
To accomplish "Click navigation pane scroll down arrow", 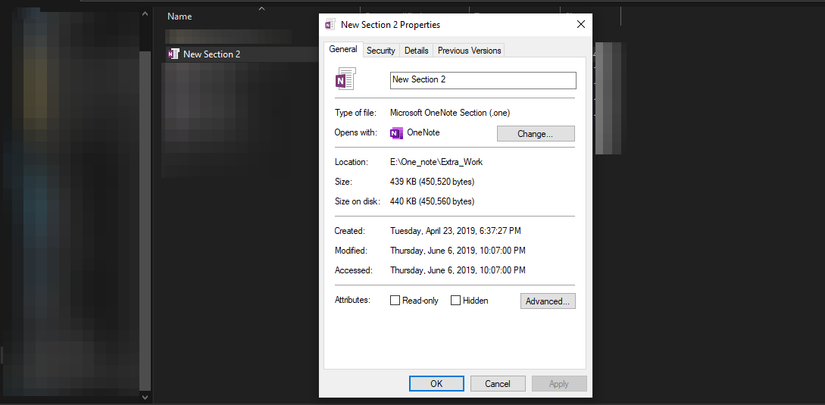I will coord(145,397).
